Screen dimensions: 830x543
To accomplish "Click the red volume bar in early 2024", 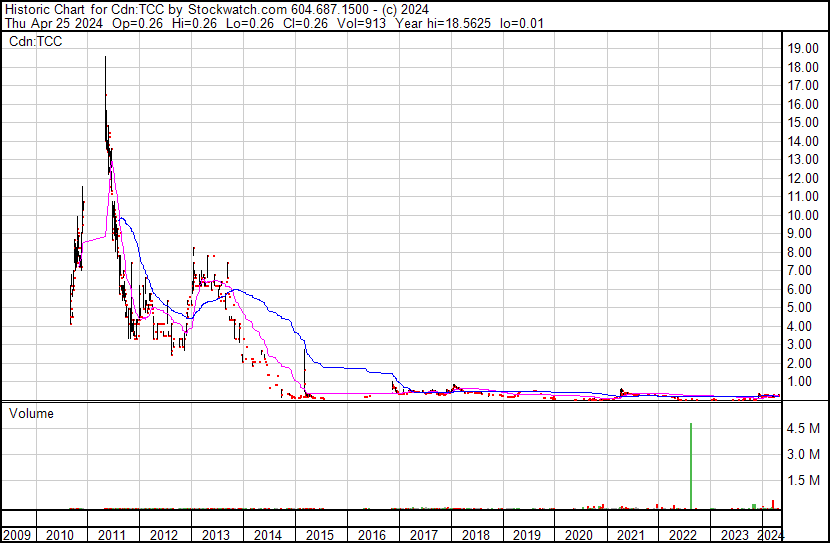I will point(773,504).
